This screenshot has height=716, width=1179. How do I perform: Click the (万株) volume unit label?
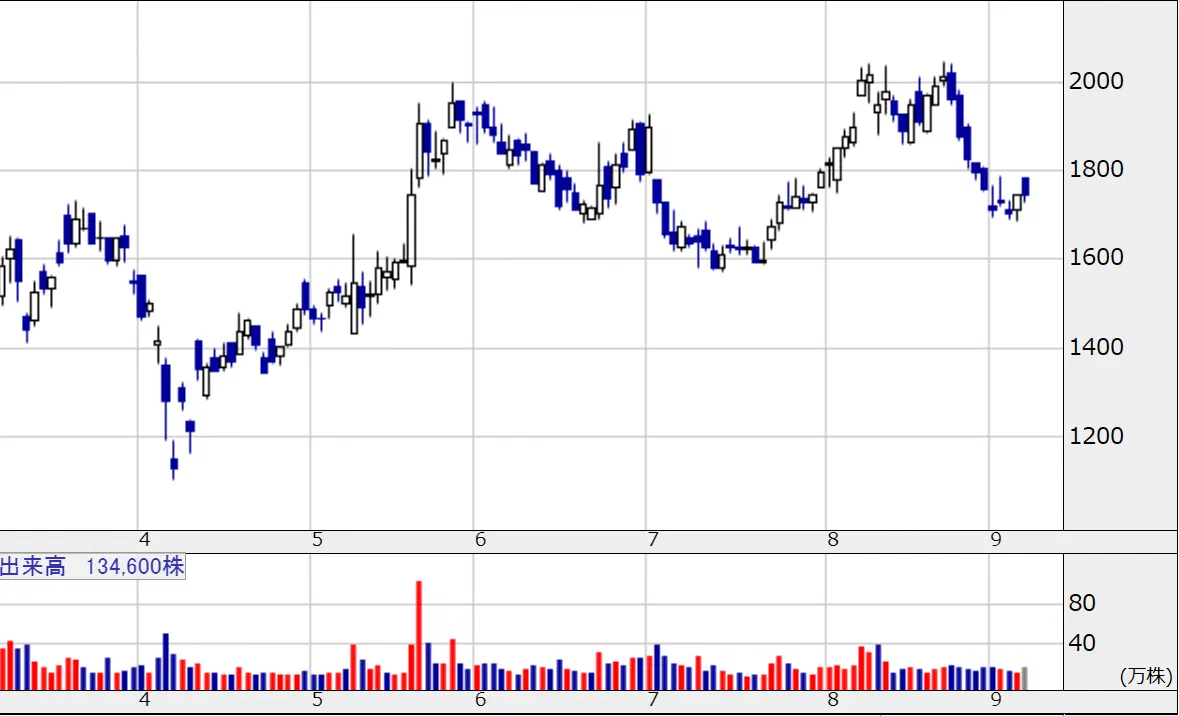click(1146, 675)
